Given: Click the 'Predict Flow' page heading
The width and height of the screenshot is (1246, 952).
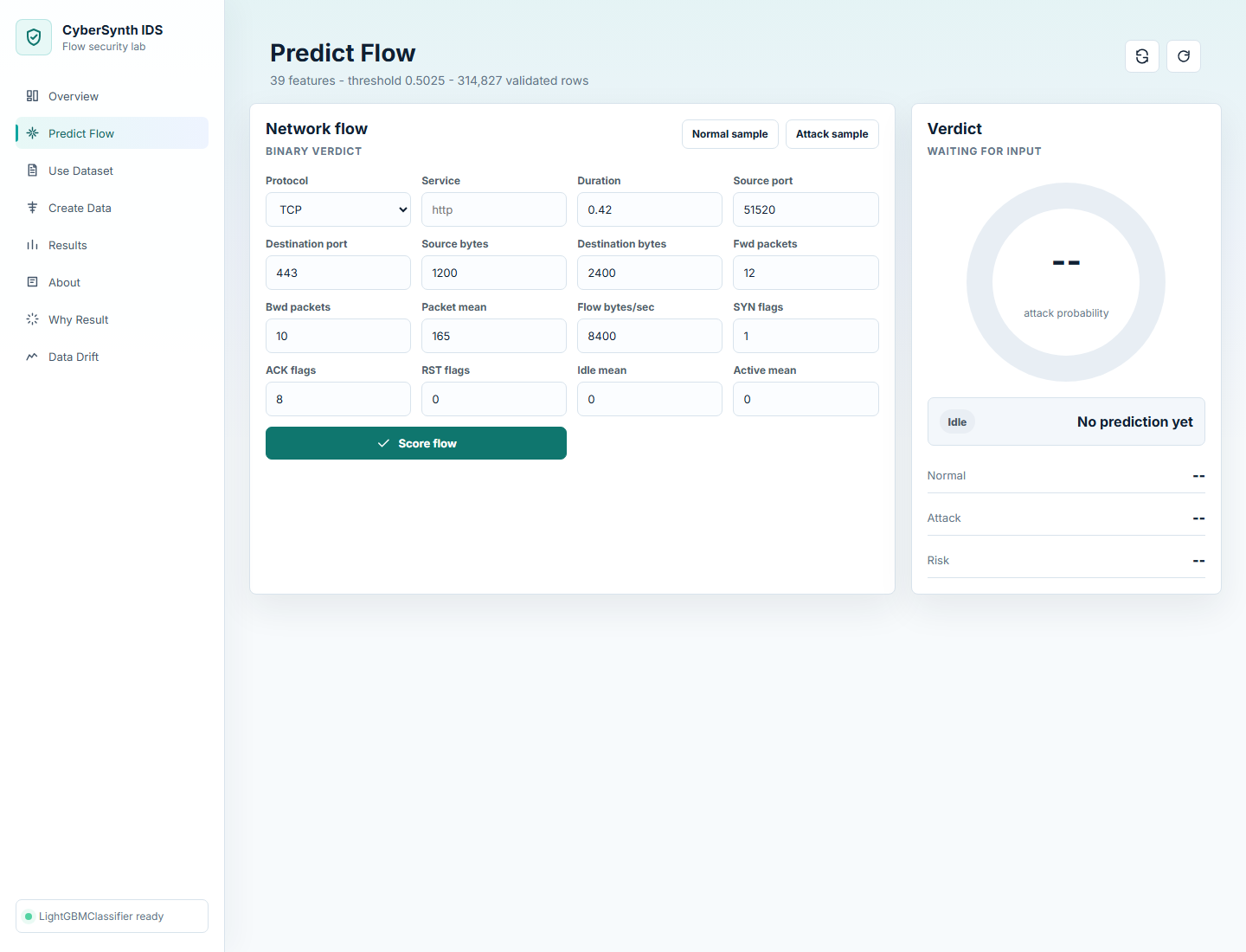Looking at the screenshot, I should [343, 53].
